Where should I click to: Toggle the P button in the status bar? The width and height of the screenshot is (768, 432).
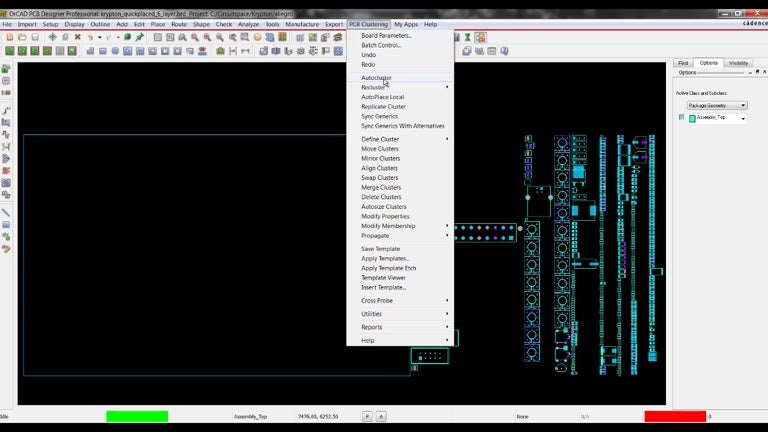[x=367, y=416]
